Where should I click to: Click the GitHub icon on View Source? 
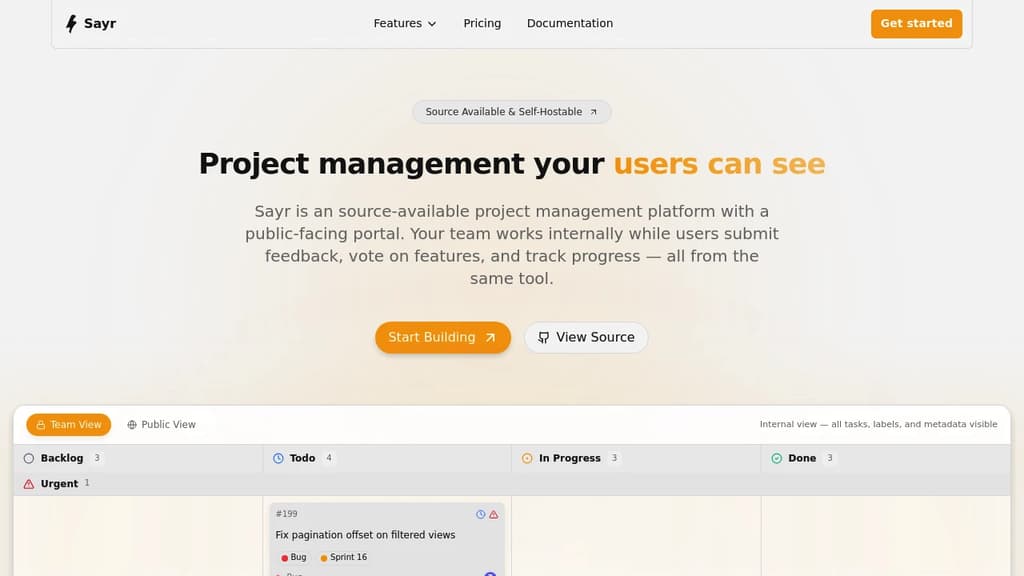point(542,338)
